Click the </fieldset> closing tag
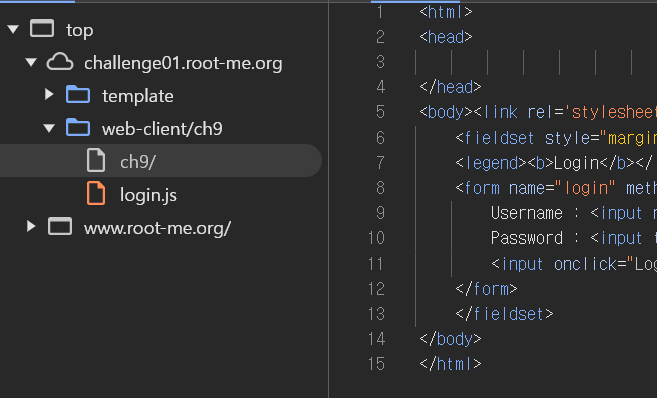This screenshot has height=398, width=657. pos(504,314)
